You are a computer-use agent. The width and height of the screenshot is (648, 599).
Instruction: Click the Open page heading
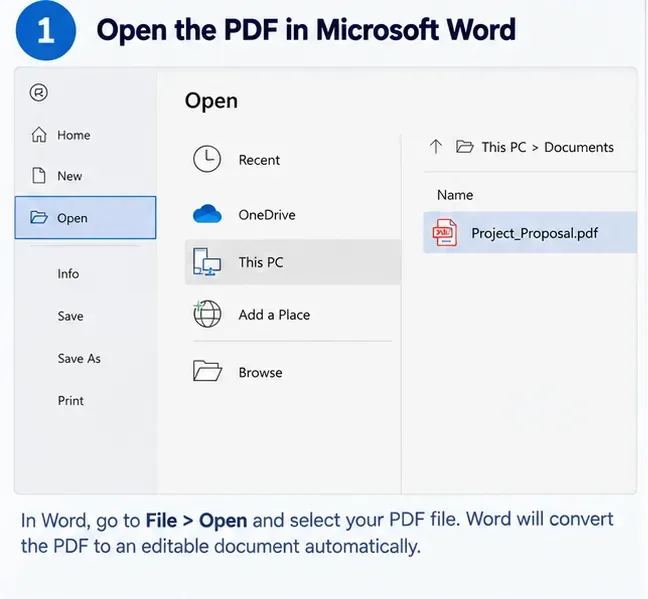click(x=211, y=101)
